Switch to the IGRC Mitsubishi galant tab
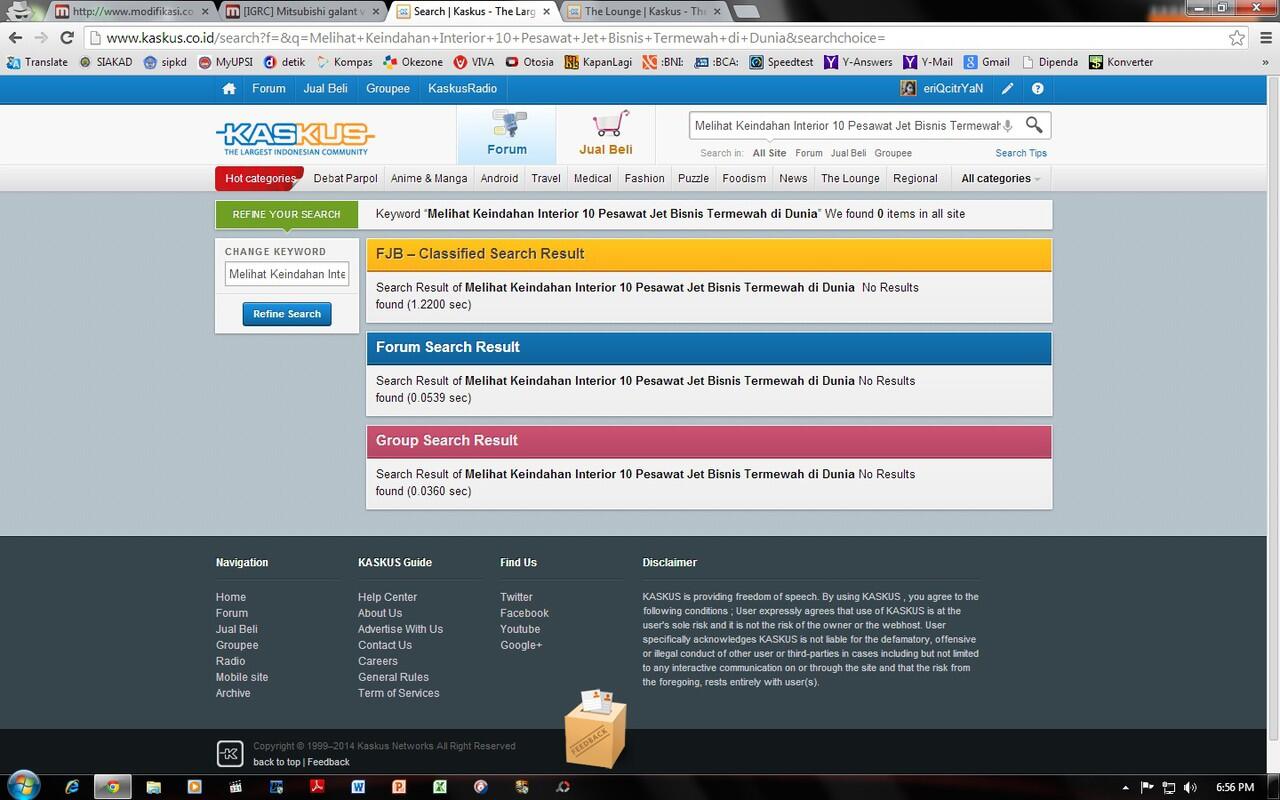Viewport: 1280px width, 800px height. tap(303, 12)
